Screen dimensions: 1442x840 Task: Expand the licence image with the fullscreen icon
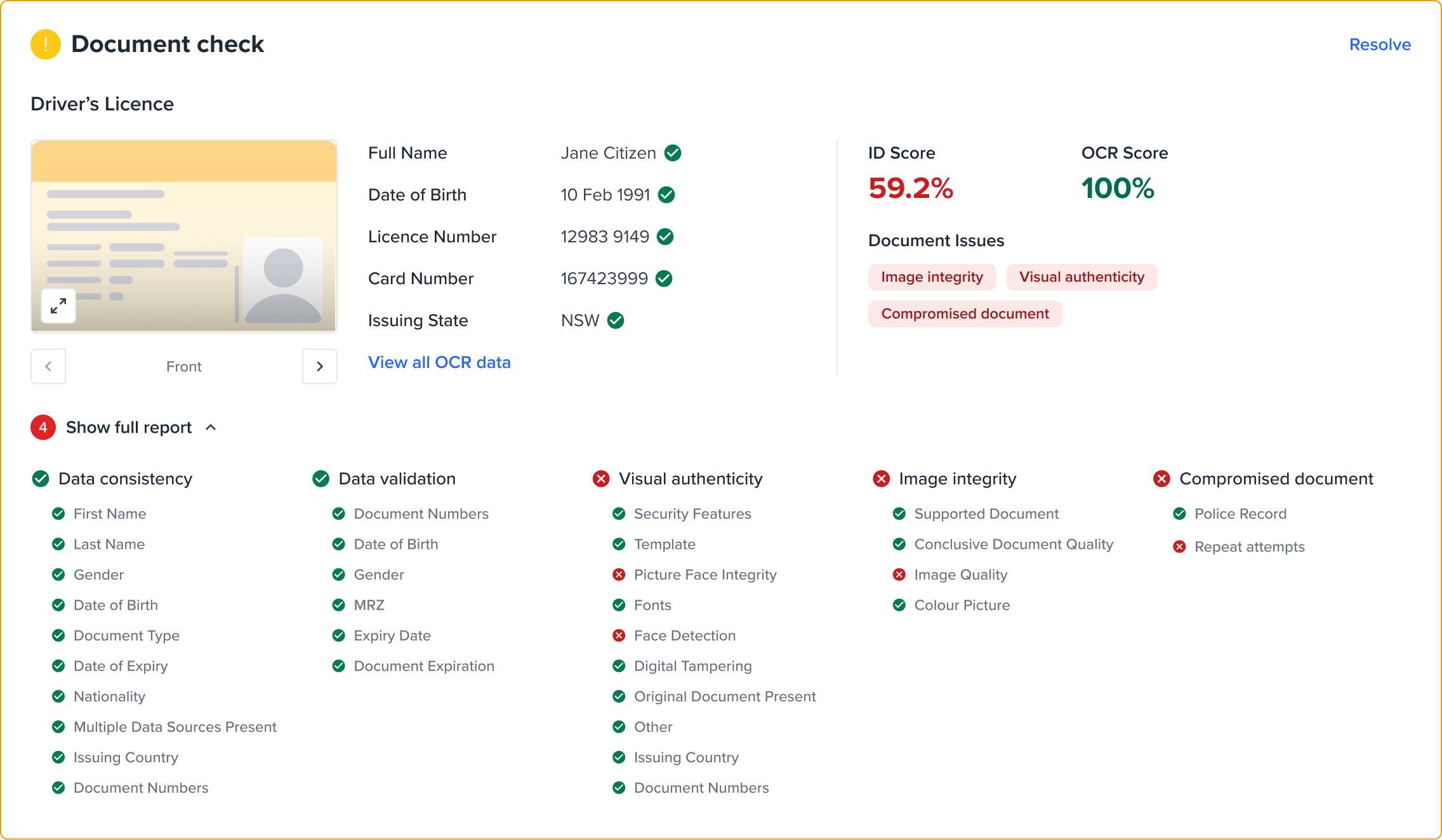pos(58,306)
